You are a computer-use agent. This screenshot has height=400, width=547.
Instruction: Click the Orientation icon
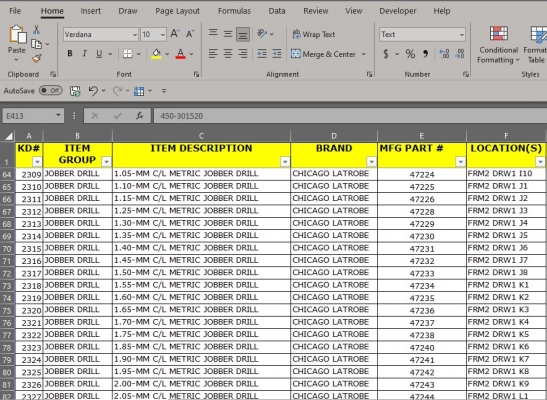point(262,33)
